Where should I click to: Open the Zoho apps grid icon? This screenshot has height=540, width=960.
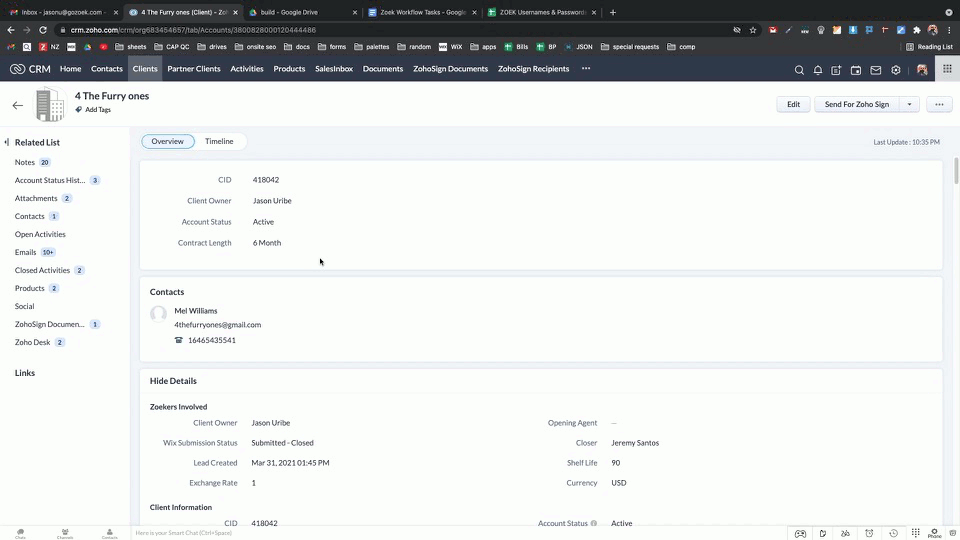click(947, 69)
